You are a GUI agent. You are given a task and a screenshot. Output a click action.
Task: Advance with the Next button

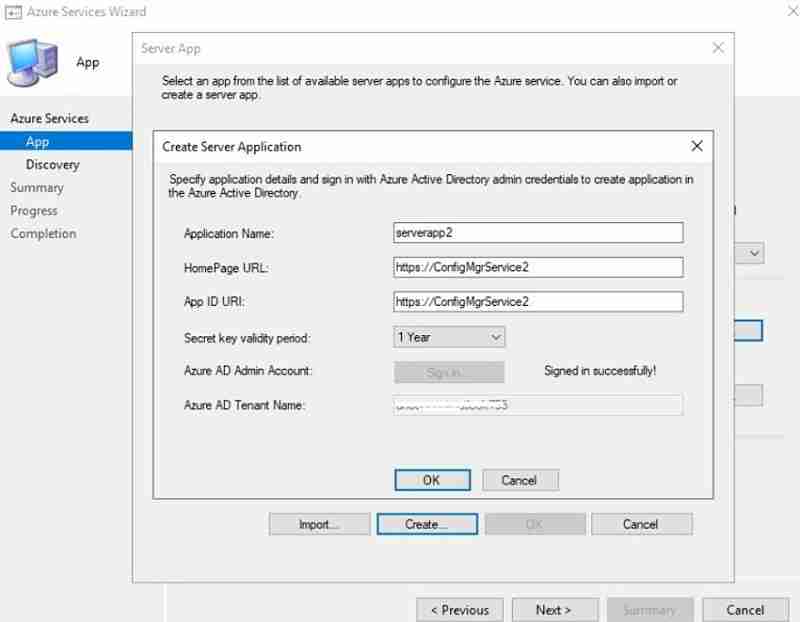click(x=555, y=610)
